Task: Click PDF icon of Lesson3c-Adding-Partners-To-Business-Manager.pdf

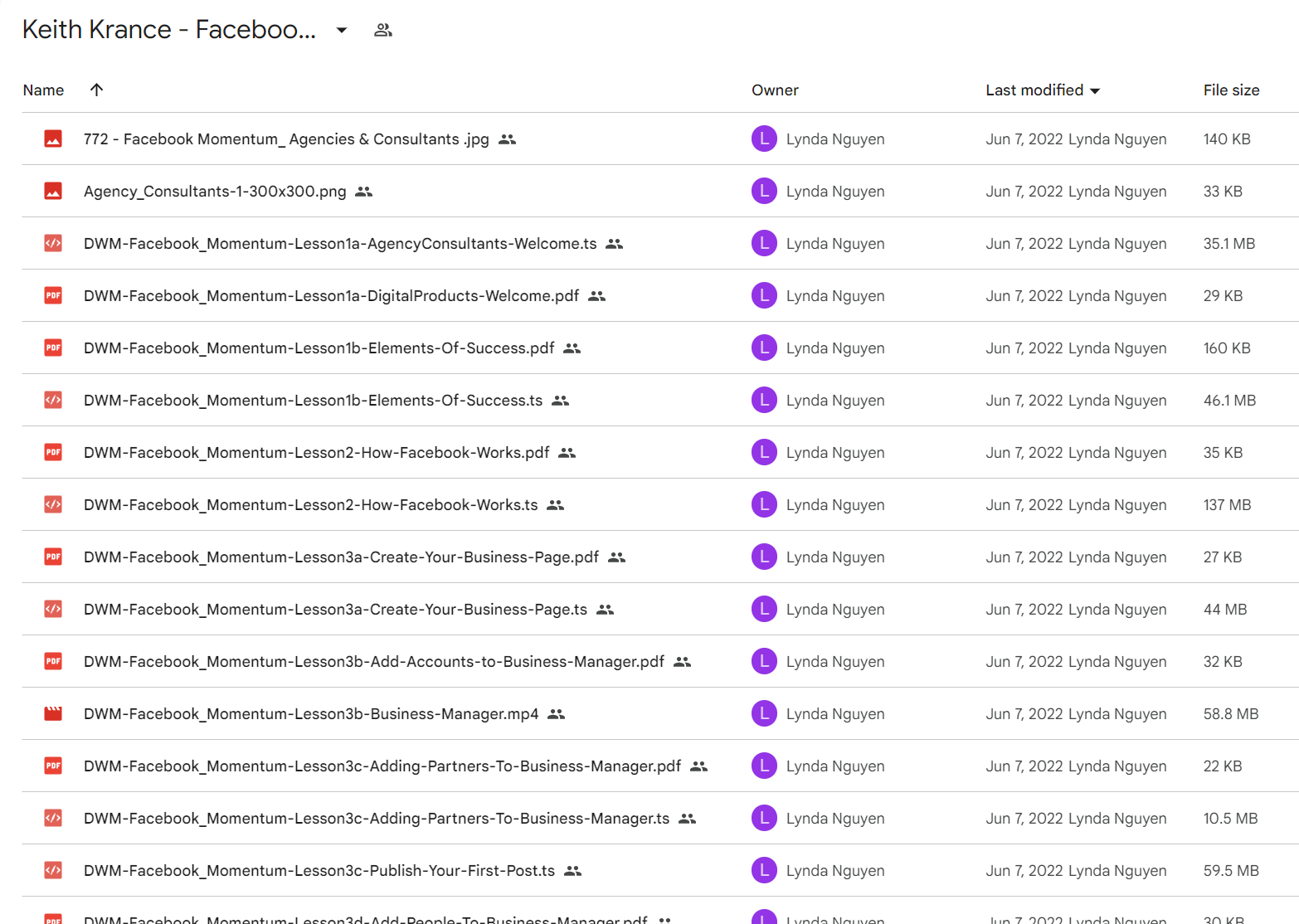Action: tap(53, 766)
